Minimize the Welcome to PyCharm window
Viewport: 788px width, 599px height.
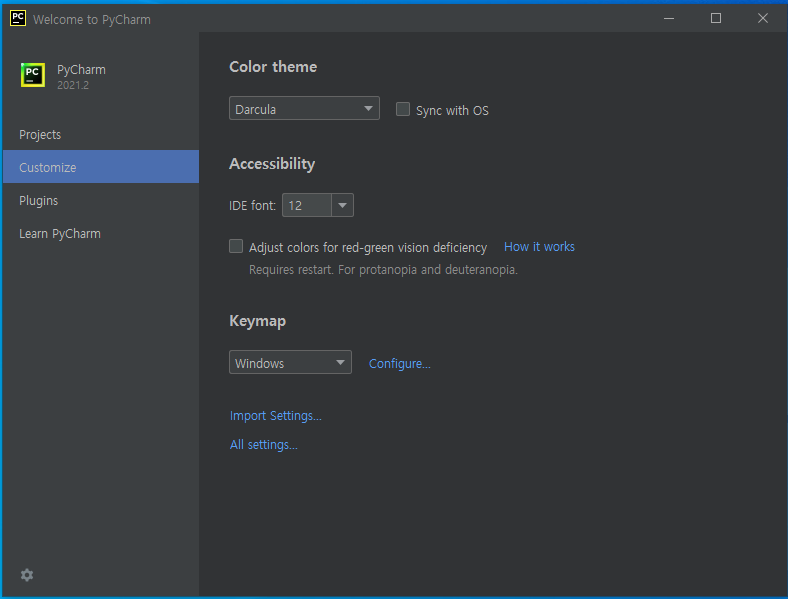pos(669,19)
